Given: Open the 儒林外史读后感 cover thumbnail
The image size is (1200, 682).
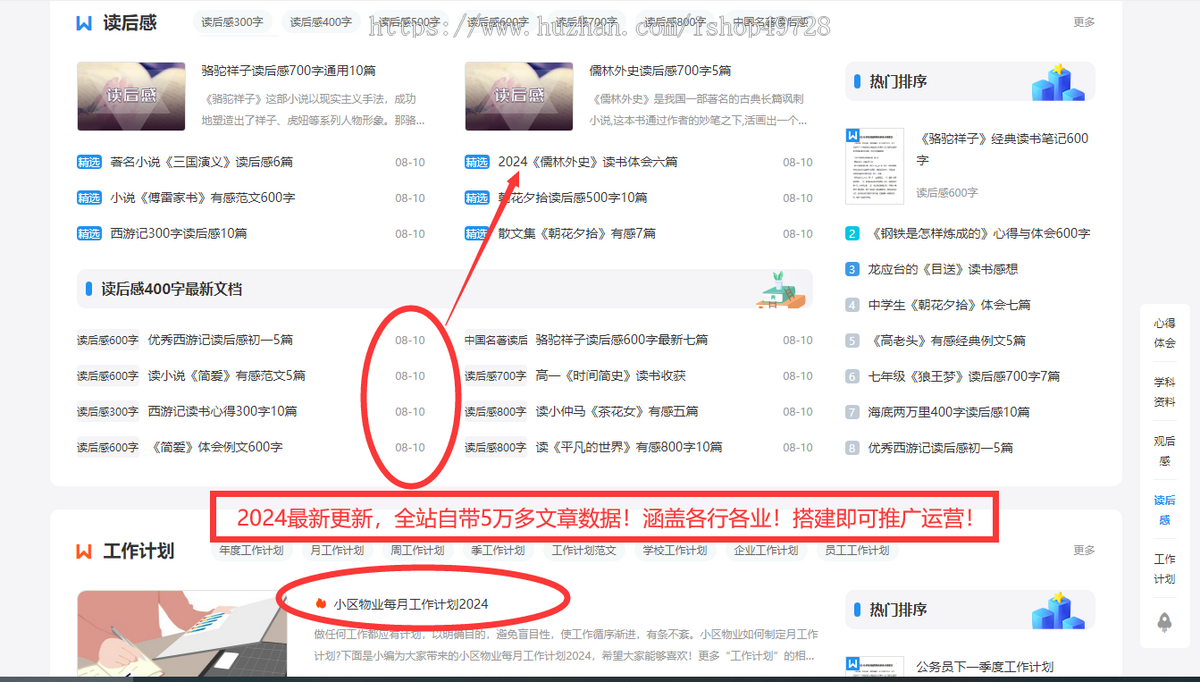Looking at the screenshot, I should (x=519, y=96).
